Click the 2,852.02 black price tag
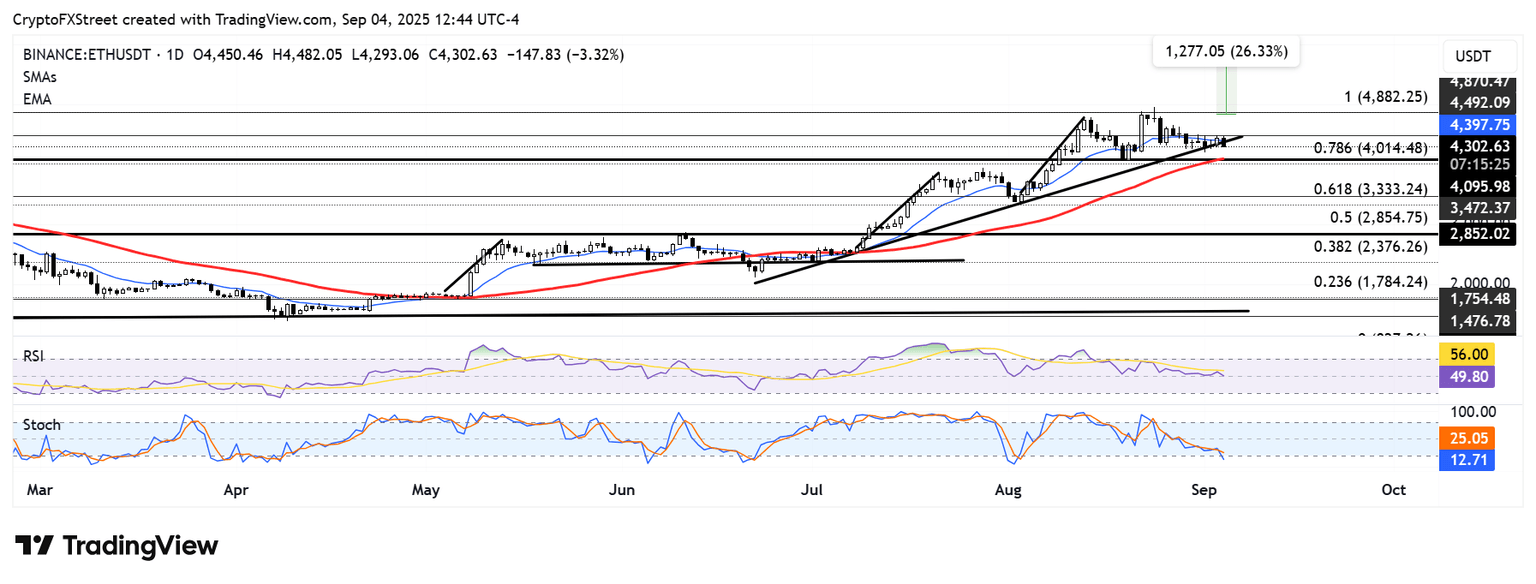This screenshot has height=584, width=1536. coord(1476,235)
